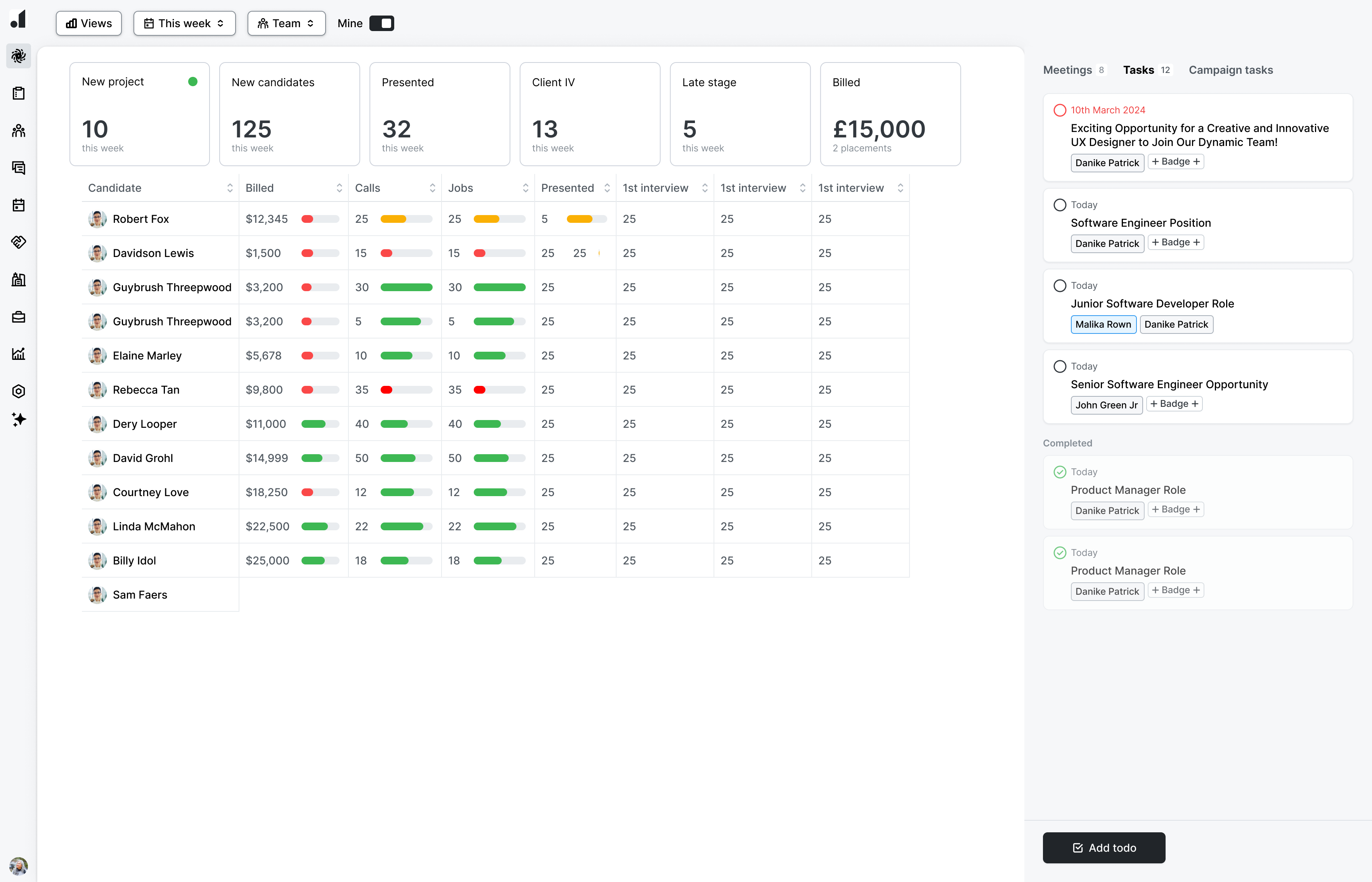Uncheck the first completed Product Manager Role task
This screenshot has width=1372, height=882.
(1060, 472)
